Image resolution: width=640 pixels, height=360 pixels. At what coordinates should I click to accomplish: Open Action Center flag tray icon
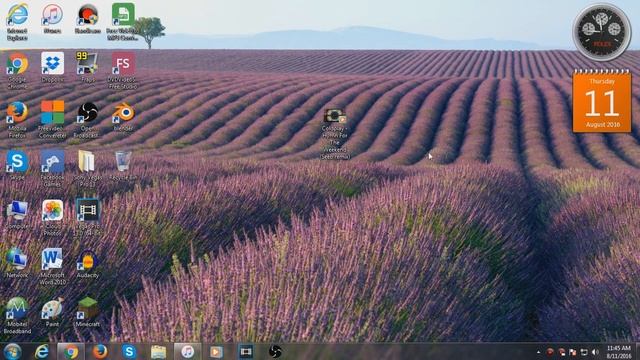pyautogui.click(x=573, y=352)
